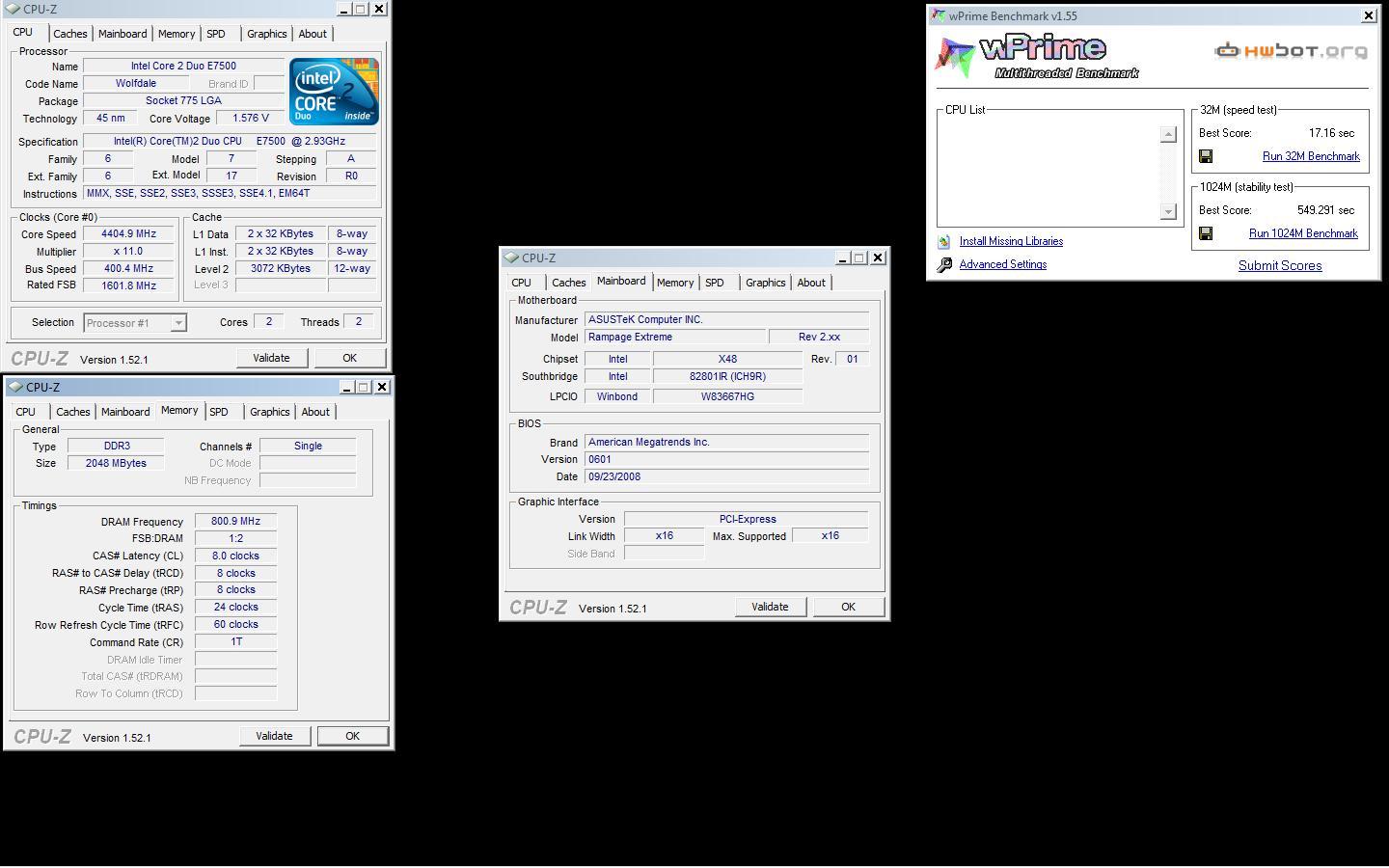Click Validate in the Mainboard window
This screenshot has width=1389, height=868.
[x=770, y=607]
